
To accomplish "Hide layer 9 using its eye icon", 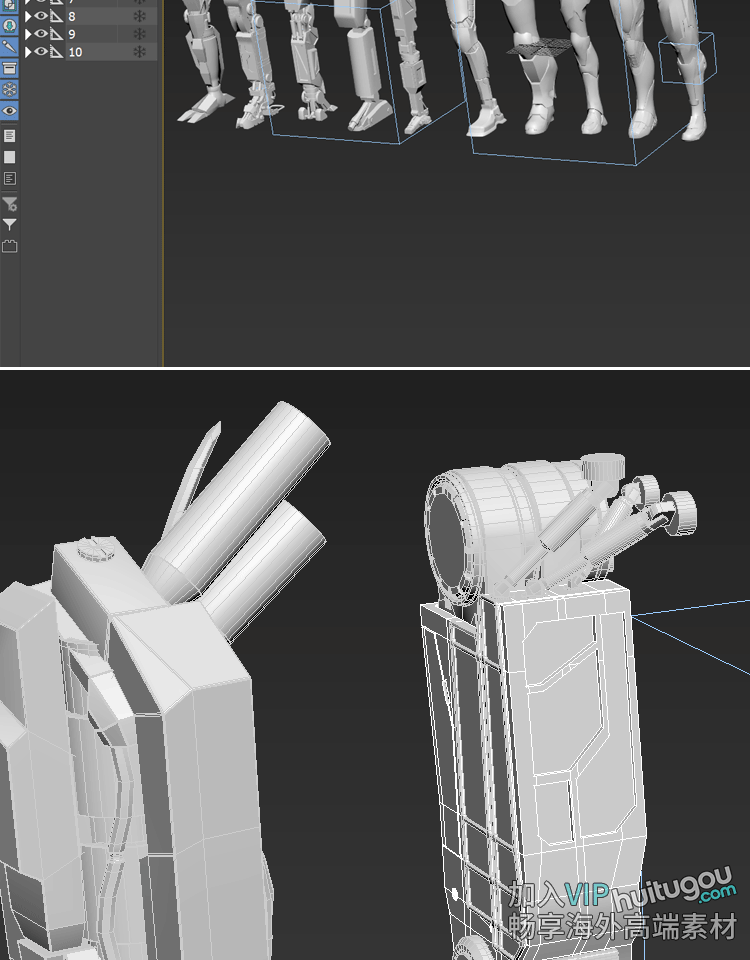I will [x=41, y=34].
